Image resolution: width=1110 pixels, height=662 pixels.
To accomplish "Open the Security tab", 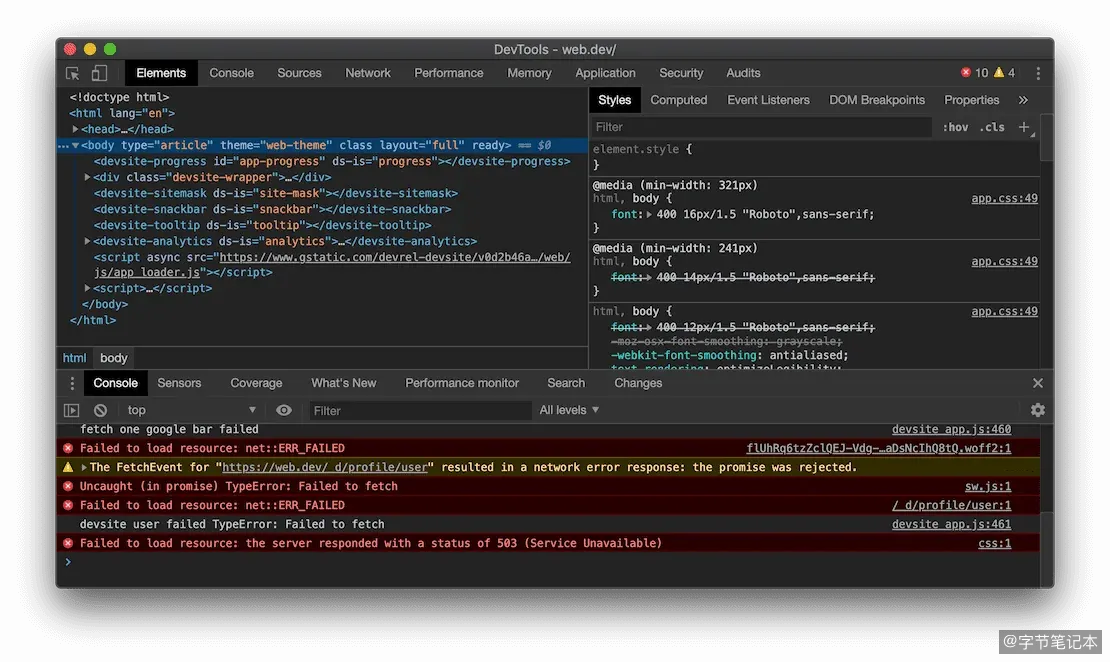I will pyautogui.click(x=681, y=73).
